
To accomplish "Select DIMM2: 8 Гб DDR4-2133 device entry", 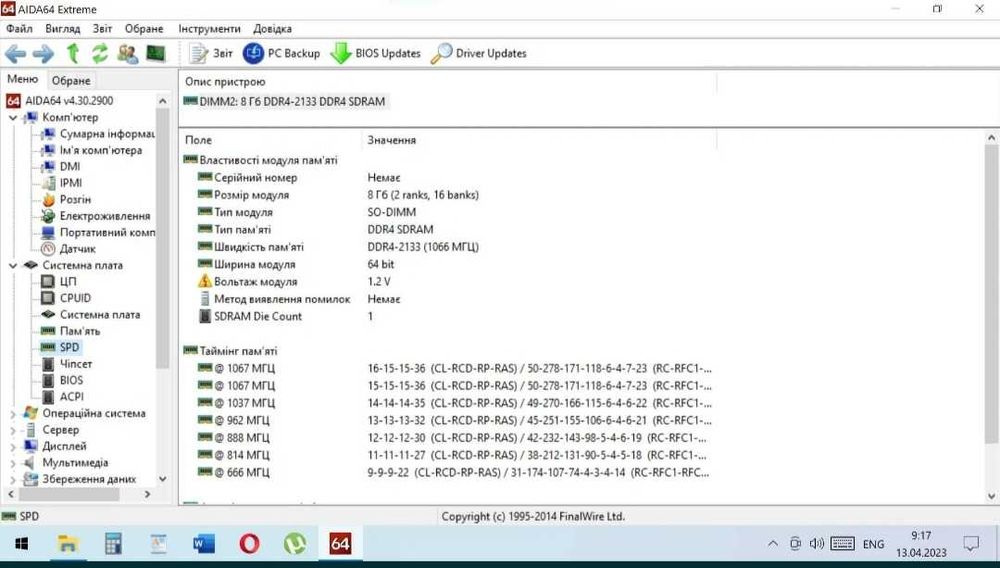I will point(284,101).
